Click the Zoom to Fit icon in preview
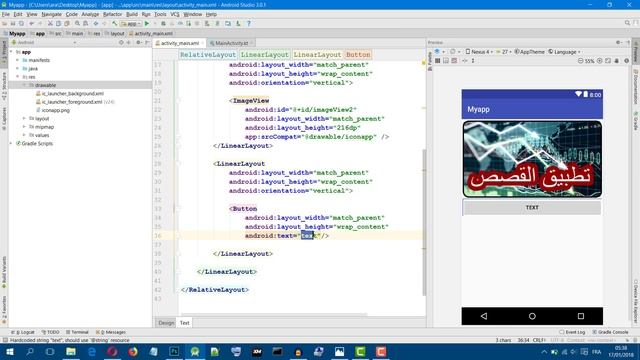This screenshot has height=360, width=640. point(608,61)
